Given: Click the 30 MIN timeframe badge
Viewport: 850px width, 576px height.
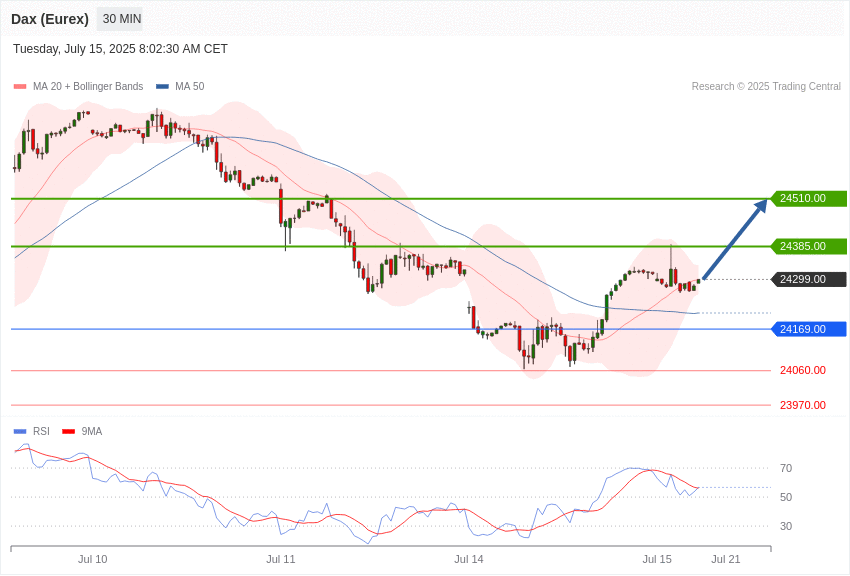Looking at the screenshot, I should [x=121, y=19].
